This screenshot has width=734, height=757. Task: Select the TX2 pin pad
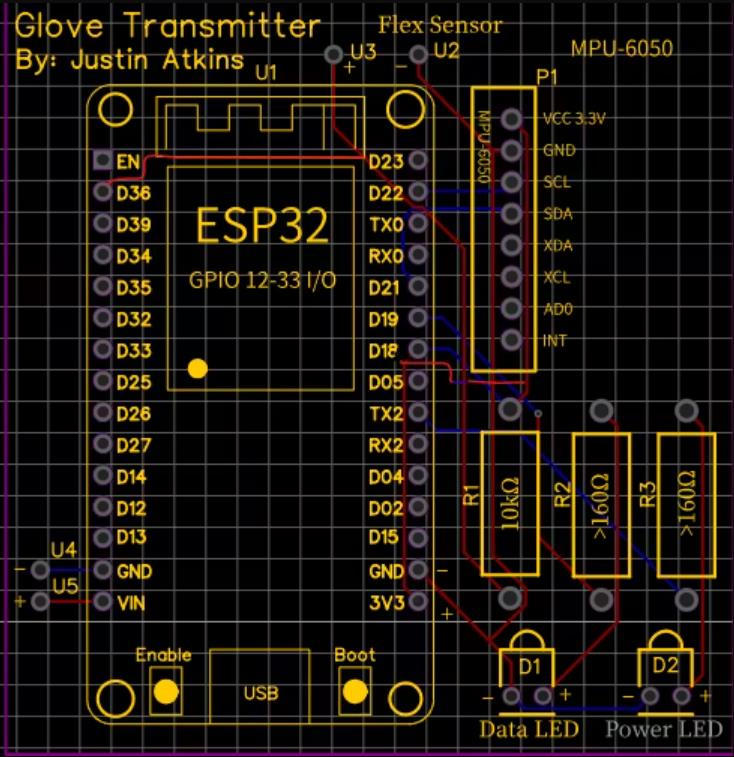(x=418, y=412)
